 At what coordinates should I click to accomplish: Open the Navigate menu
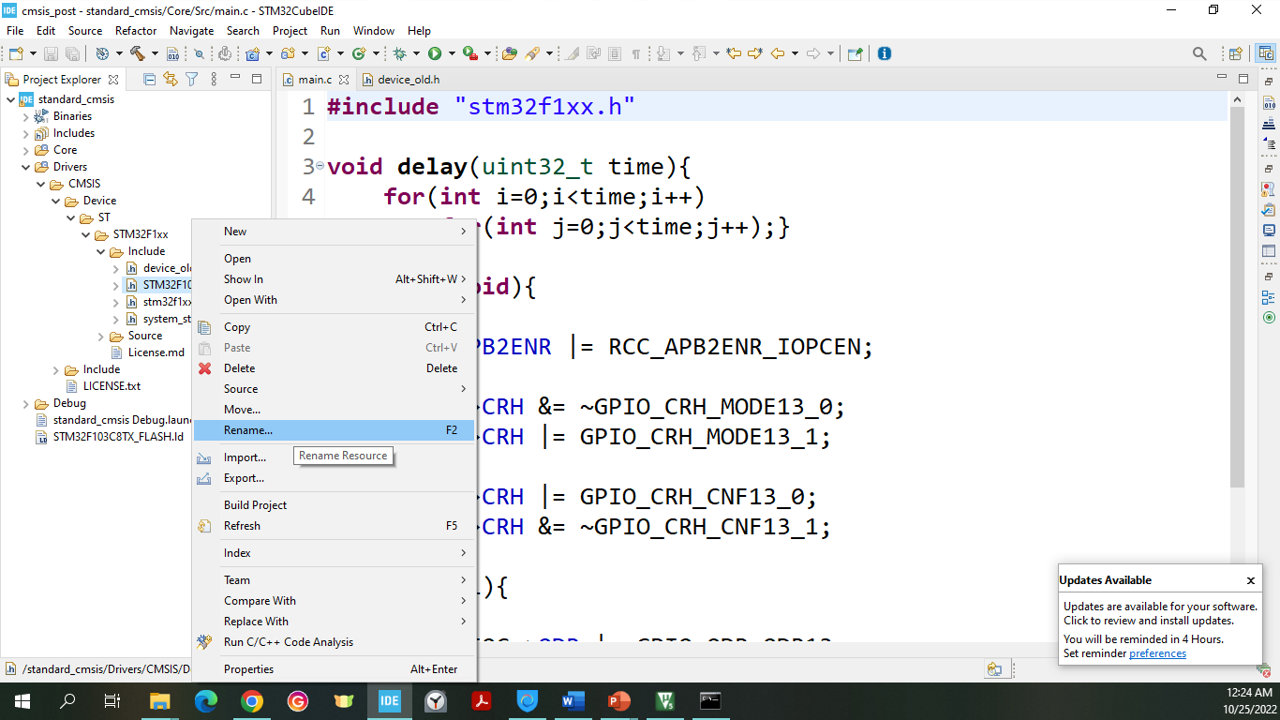pos(191,31)
